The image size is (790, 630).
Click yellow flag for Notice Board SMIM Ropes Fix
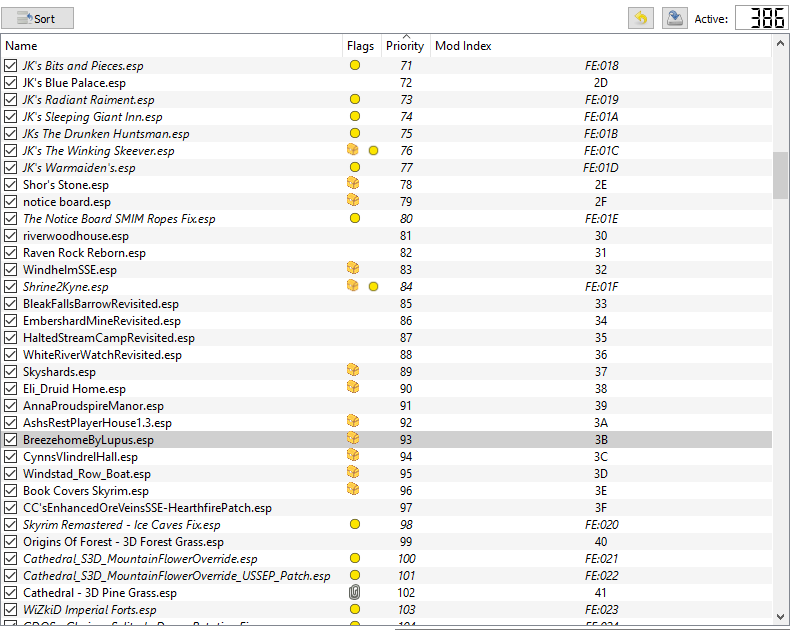(355, 218)
